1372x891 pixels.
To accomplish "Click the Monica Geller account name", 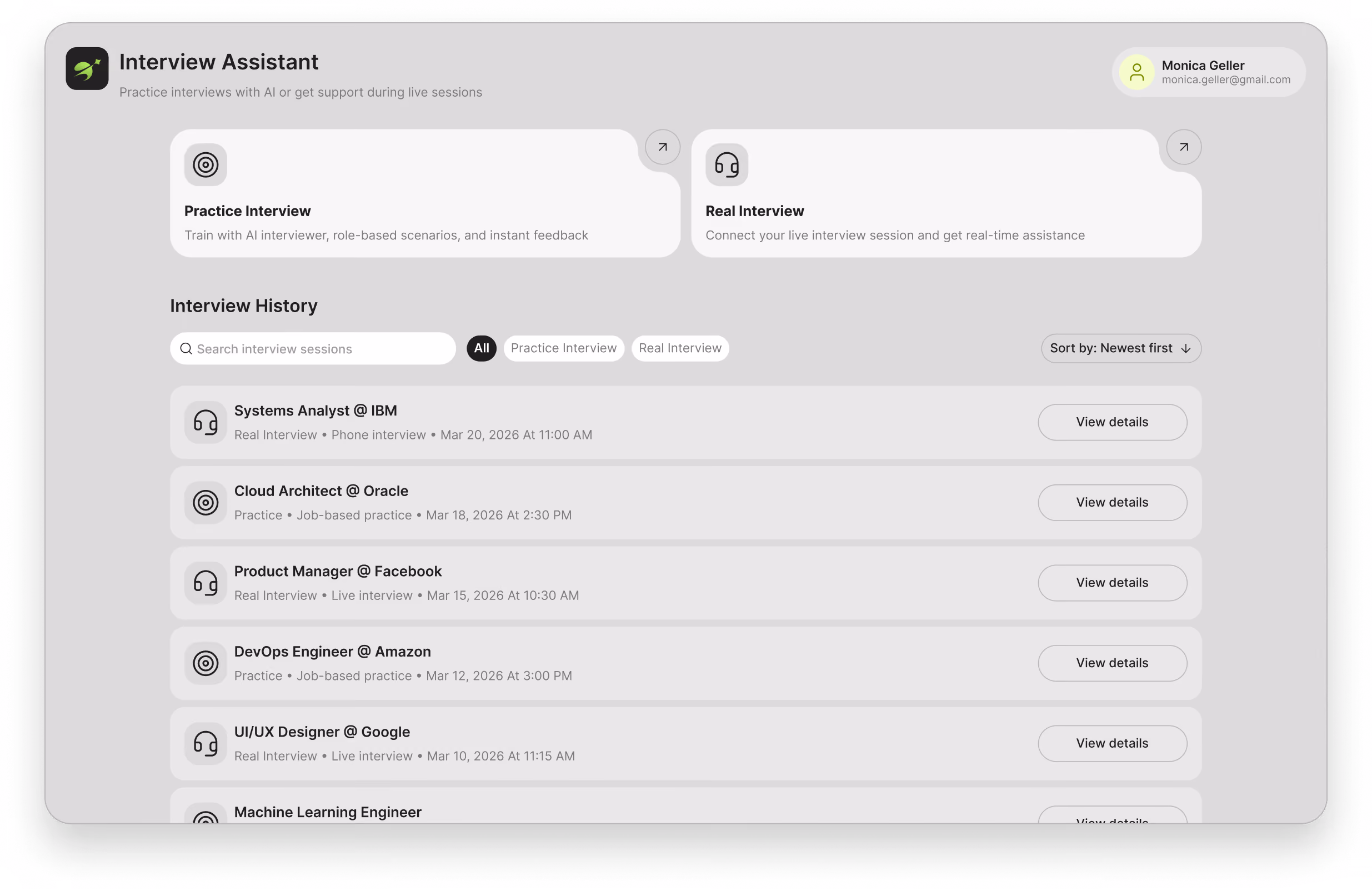I will 1203,65.
